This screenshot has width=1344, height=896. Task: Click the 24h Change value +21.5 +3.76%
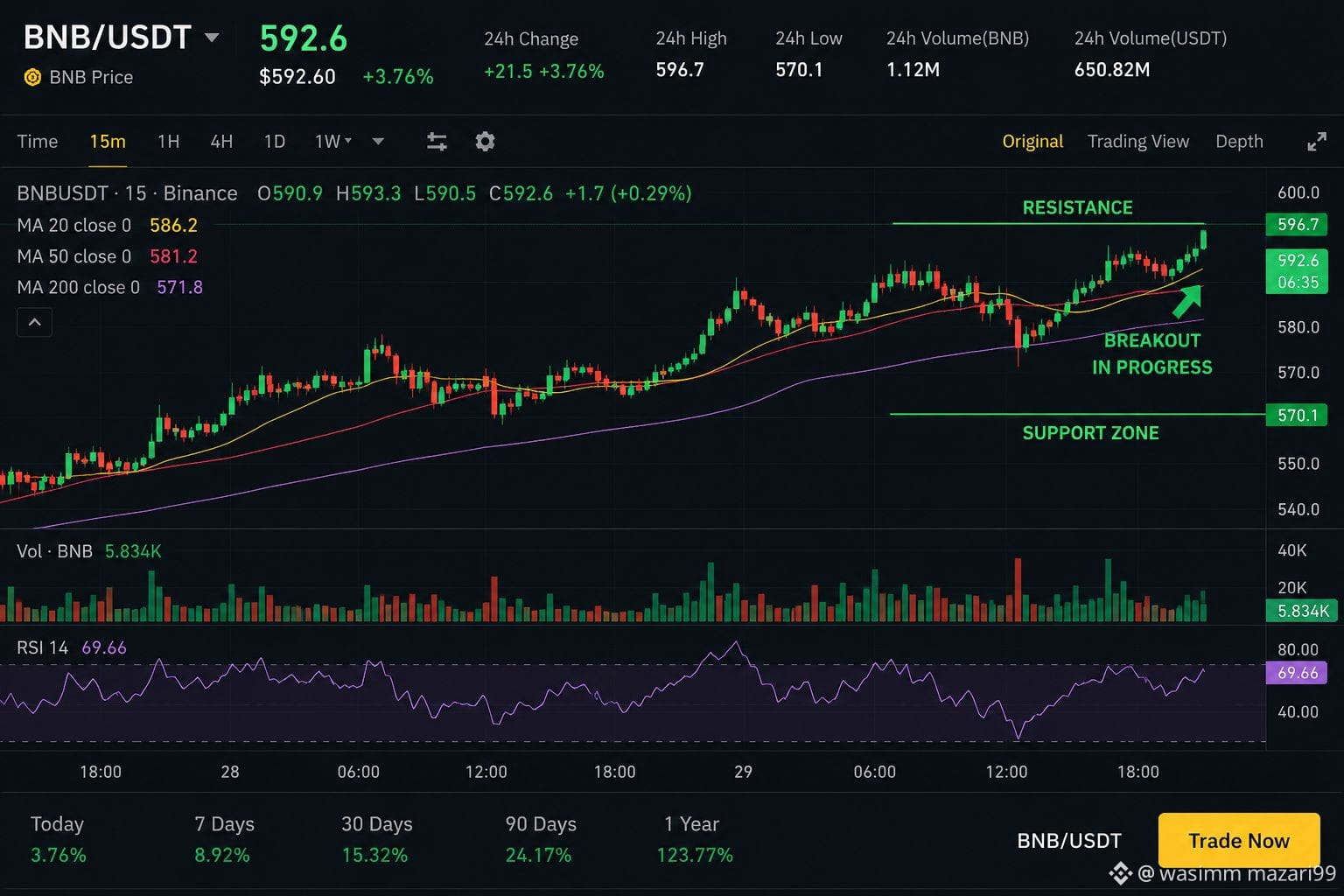[x=543, y=71]
